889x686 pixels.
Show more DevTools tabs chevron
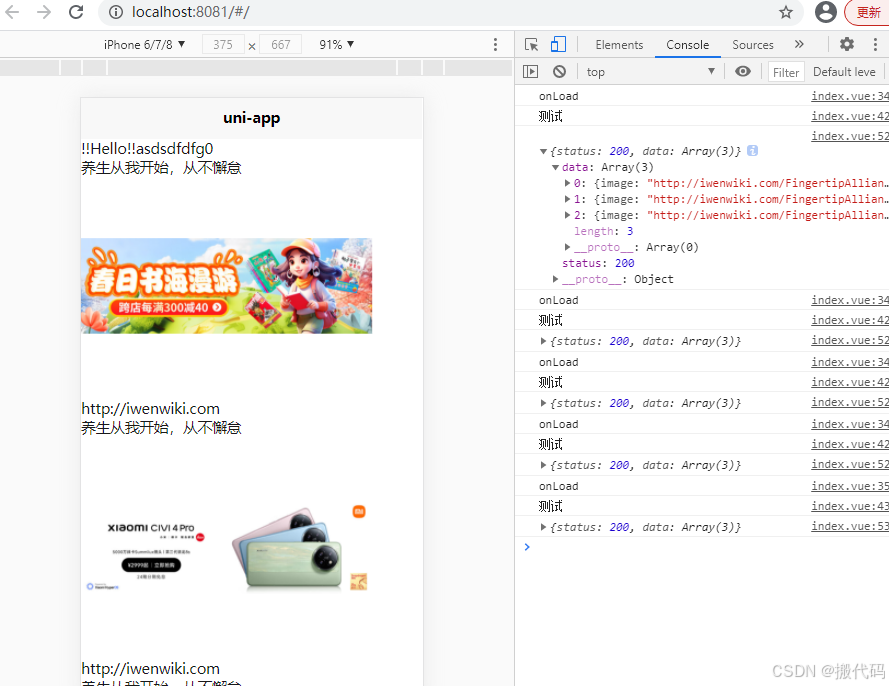pyautogui.click(x=799, y=44)
